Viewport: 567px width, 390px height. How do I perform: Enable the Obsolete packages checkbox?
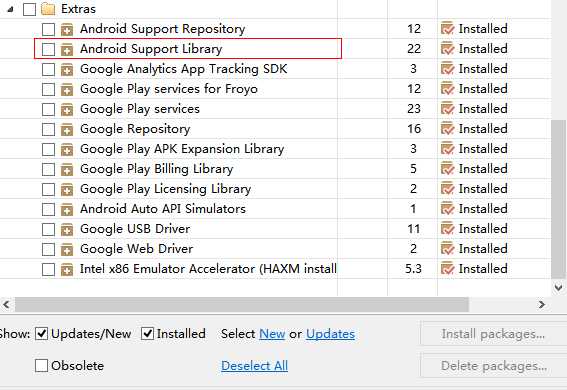click(41, 365)
